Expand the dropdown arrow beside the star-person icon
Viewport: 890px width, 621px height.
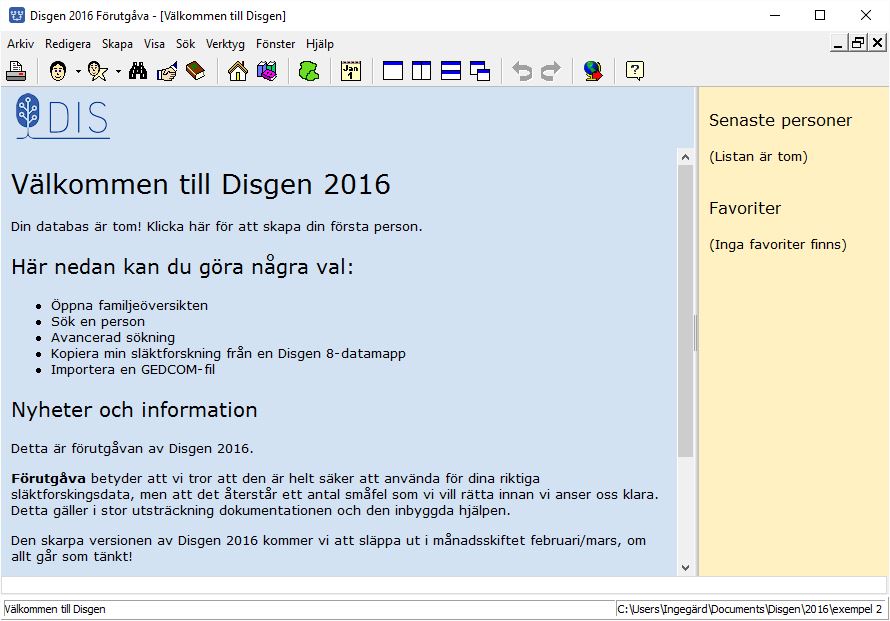coord(118,72)
